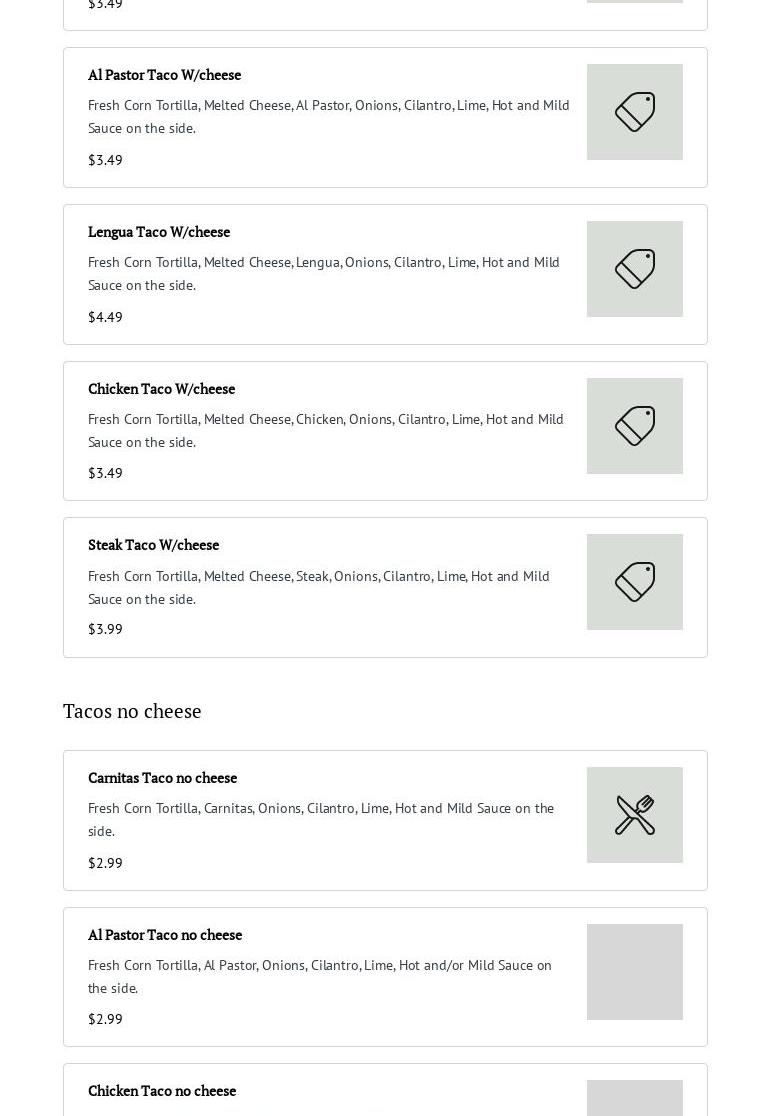Select the Steak Taco W/cheese title
770x1116 pixels.
tap(153, 545)
